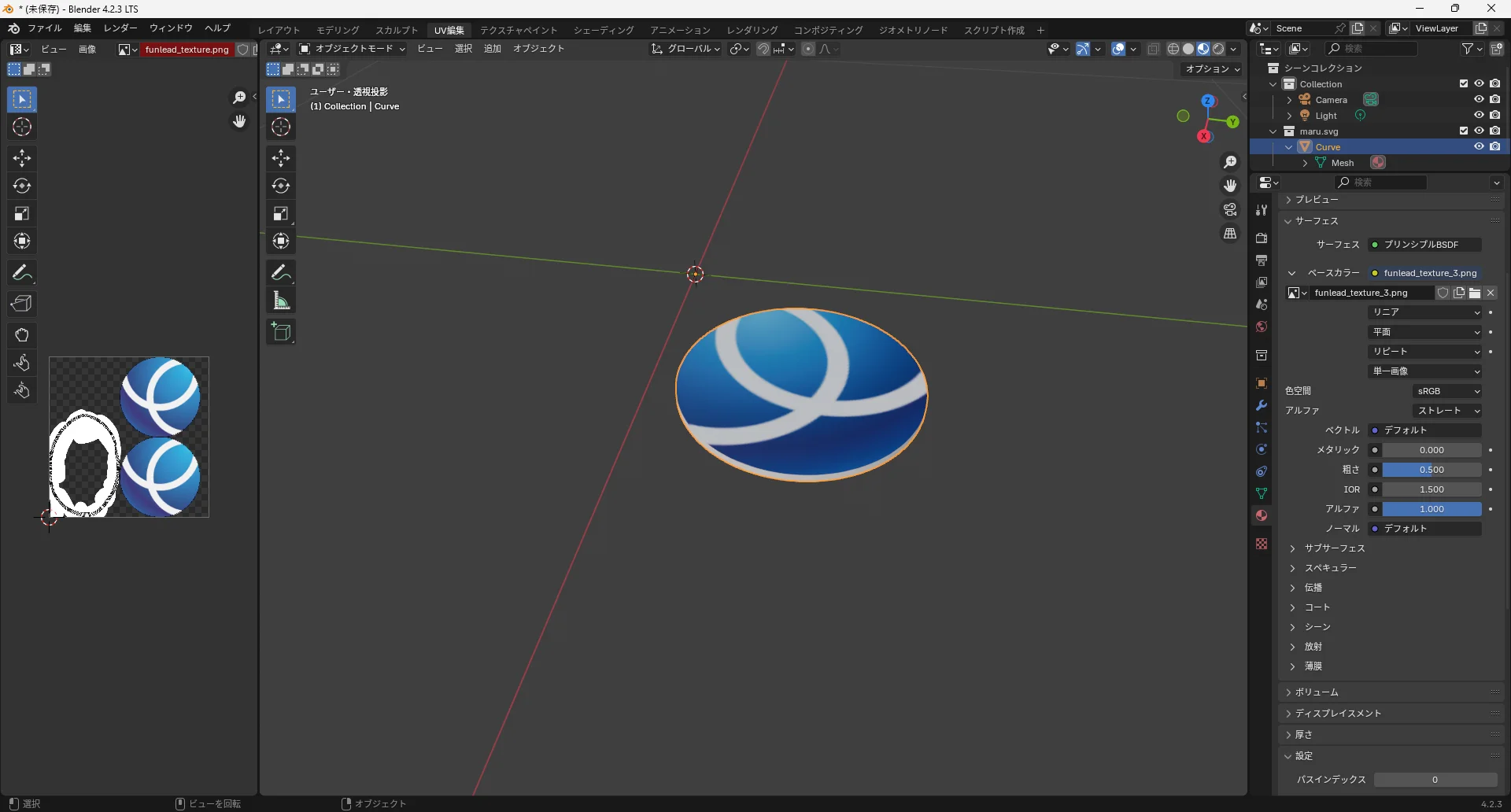
Task: Toggle snapping magnet in 3D viewport header
Action: [x=763, y=49]
